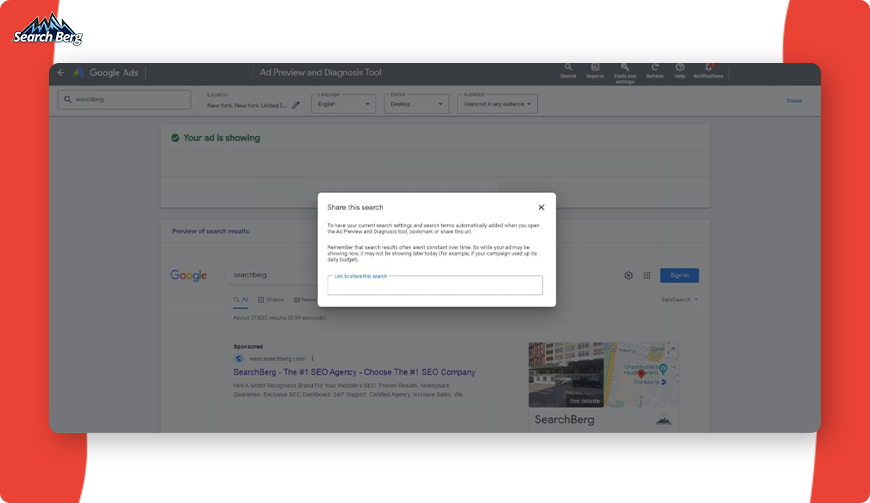Click the Google logo in preview

(189, 275)
